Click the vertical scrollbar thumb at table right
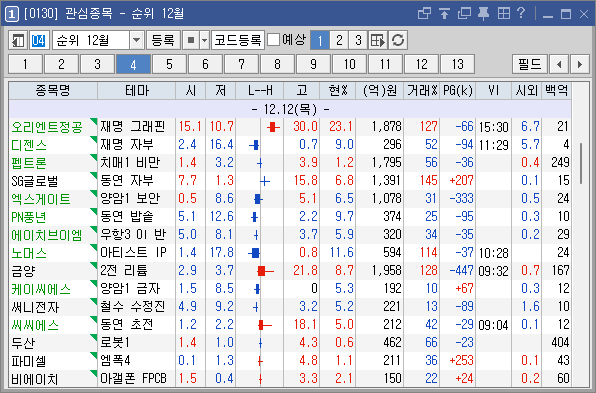Image resolution: width=596 pixels, height=393 pixels. (581, 163)
